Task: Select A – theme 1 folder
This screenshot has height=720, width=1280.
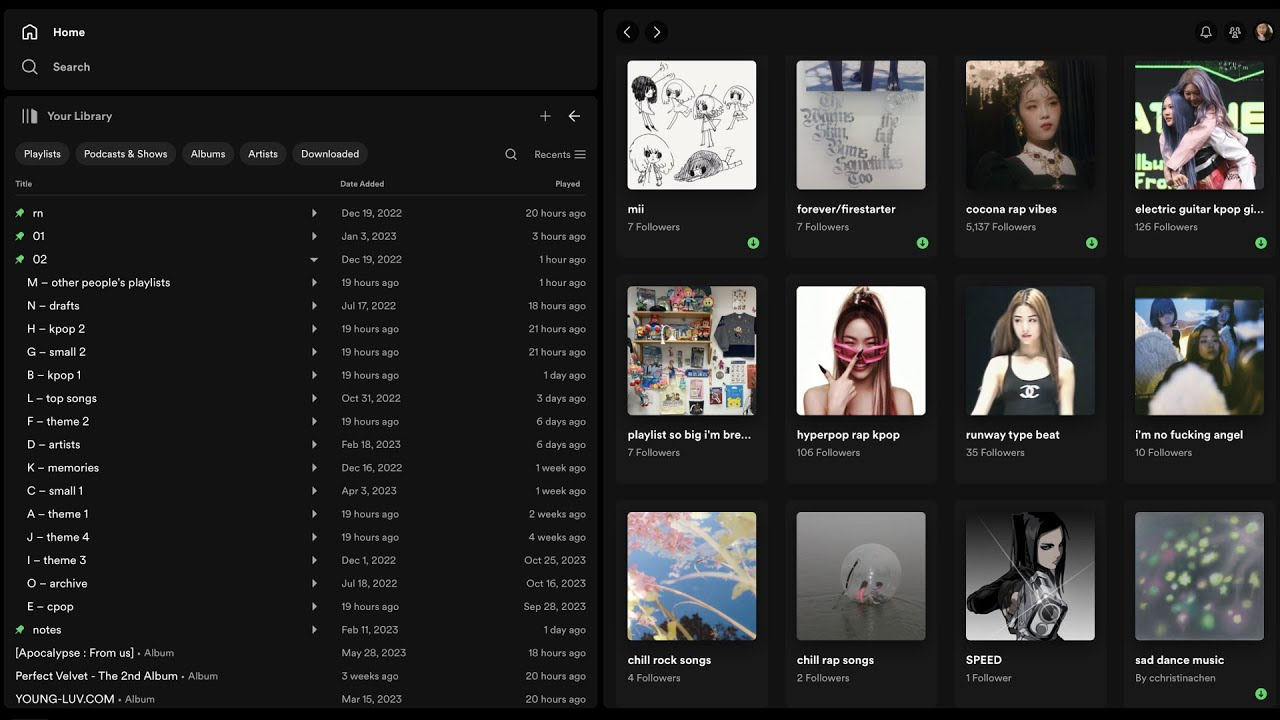Action: [x=300, y=514]
